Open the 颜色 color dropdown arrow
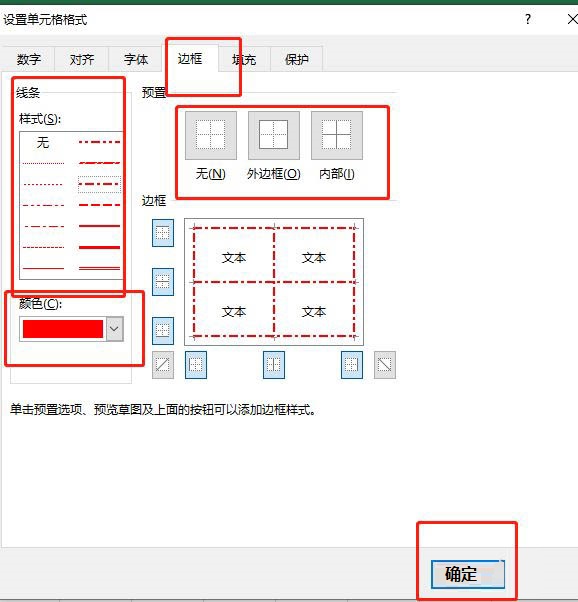The image size is (578, 602). [114, 329]
